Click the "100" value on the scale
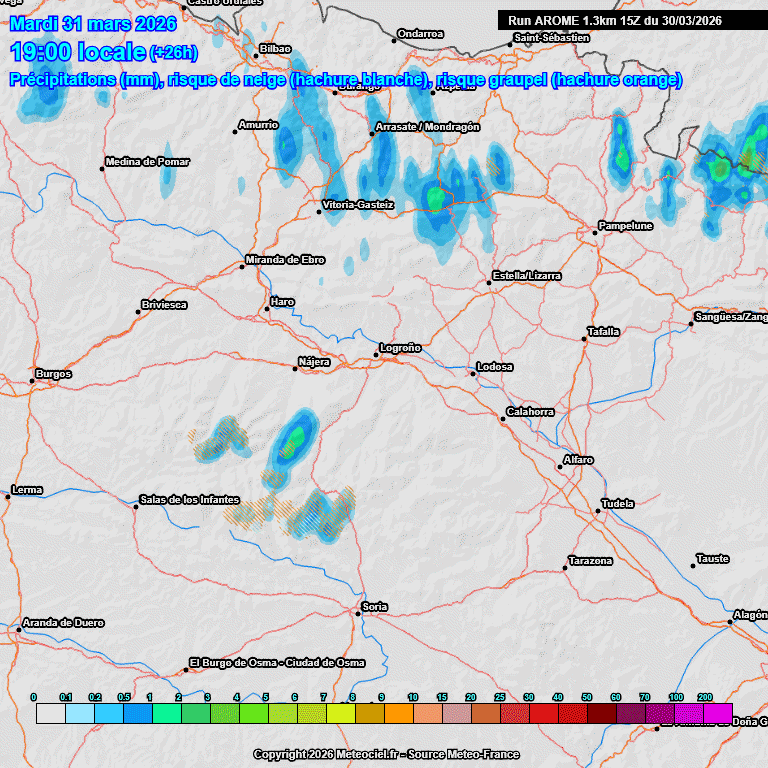 coord(676,697)
